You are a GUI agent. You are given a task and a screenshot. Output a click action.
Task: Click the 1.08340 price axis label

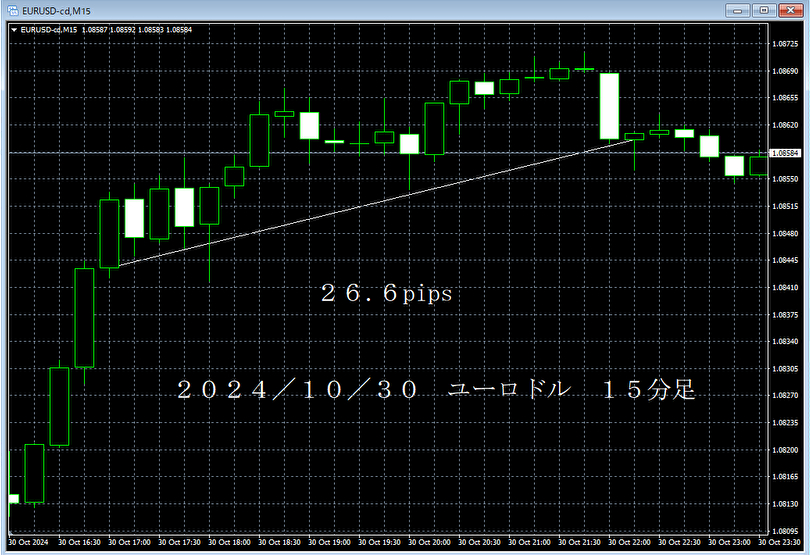(785, 341)
